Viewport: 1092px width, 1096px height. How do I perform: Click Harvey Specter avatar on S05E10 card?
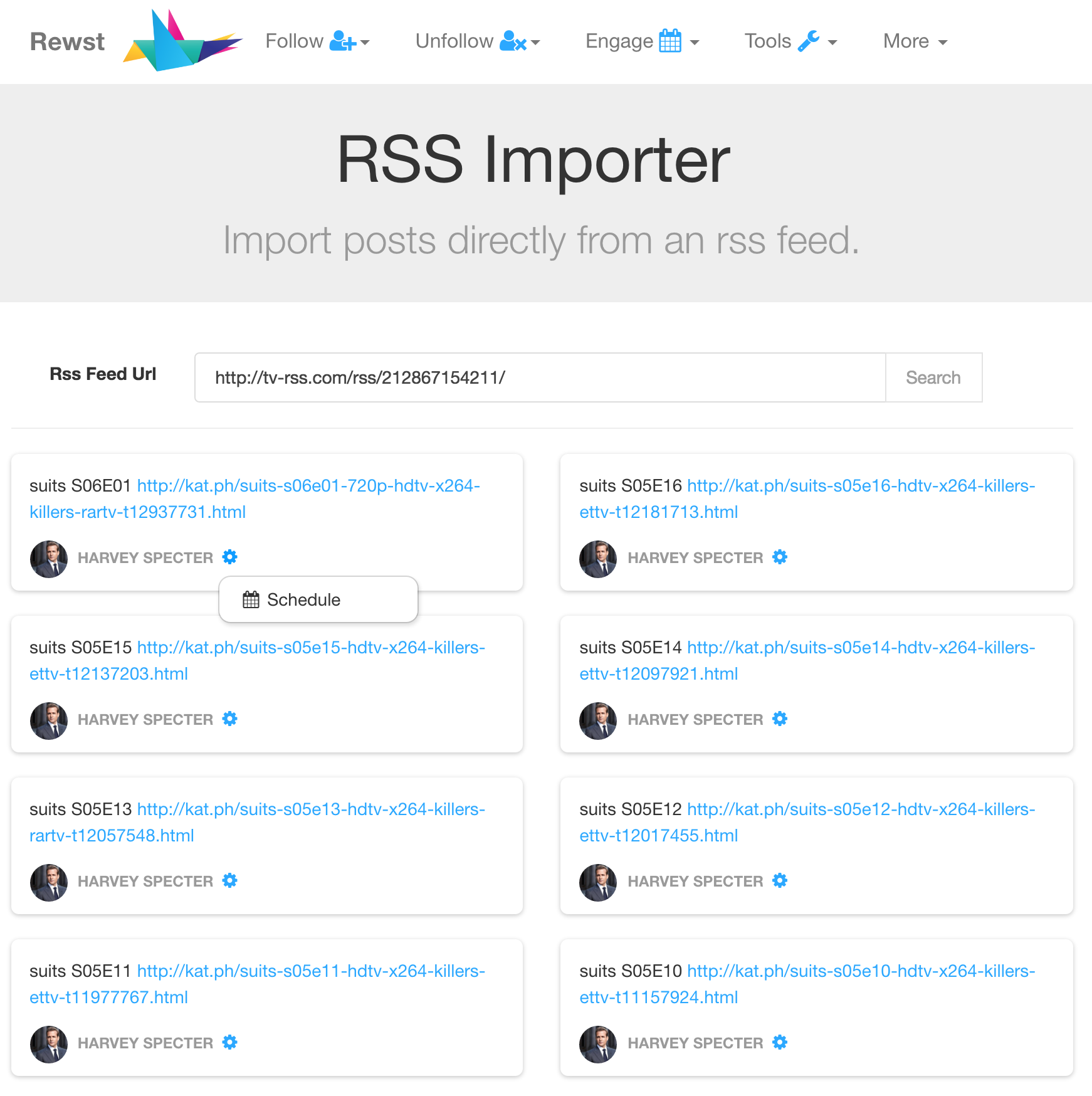tap(598, 1044)
